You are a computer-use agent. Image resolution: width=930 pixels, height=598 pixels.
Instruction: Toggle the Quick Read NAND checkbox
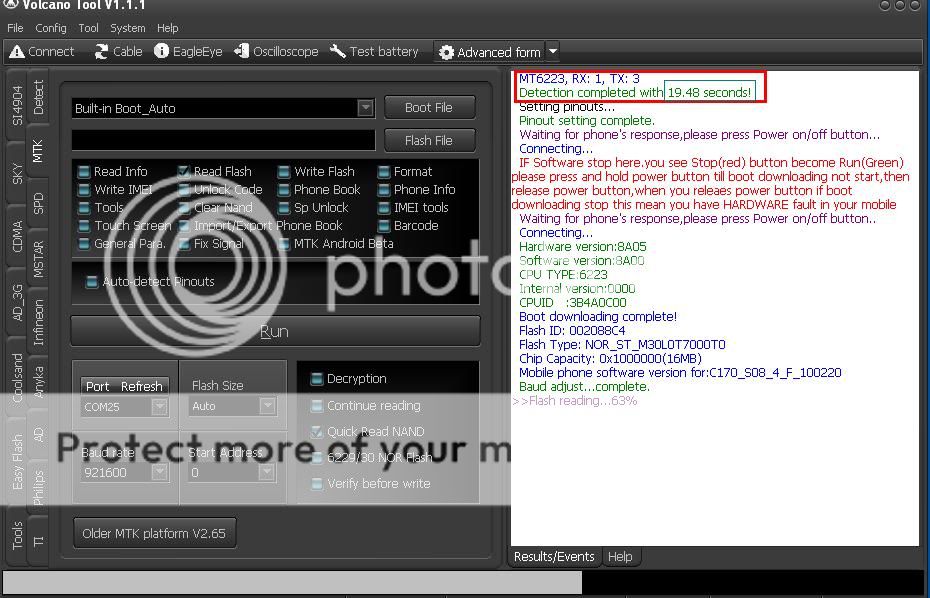pos(317,432)
